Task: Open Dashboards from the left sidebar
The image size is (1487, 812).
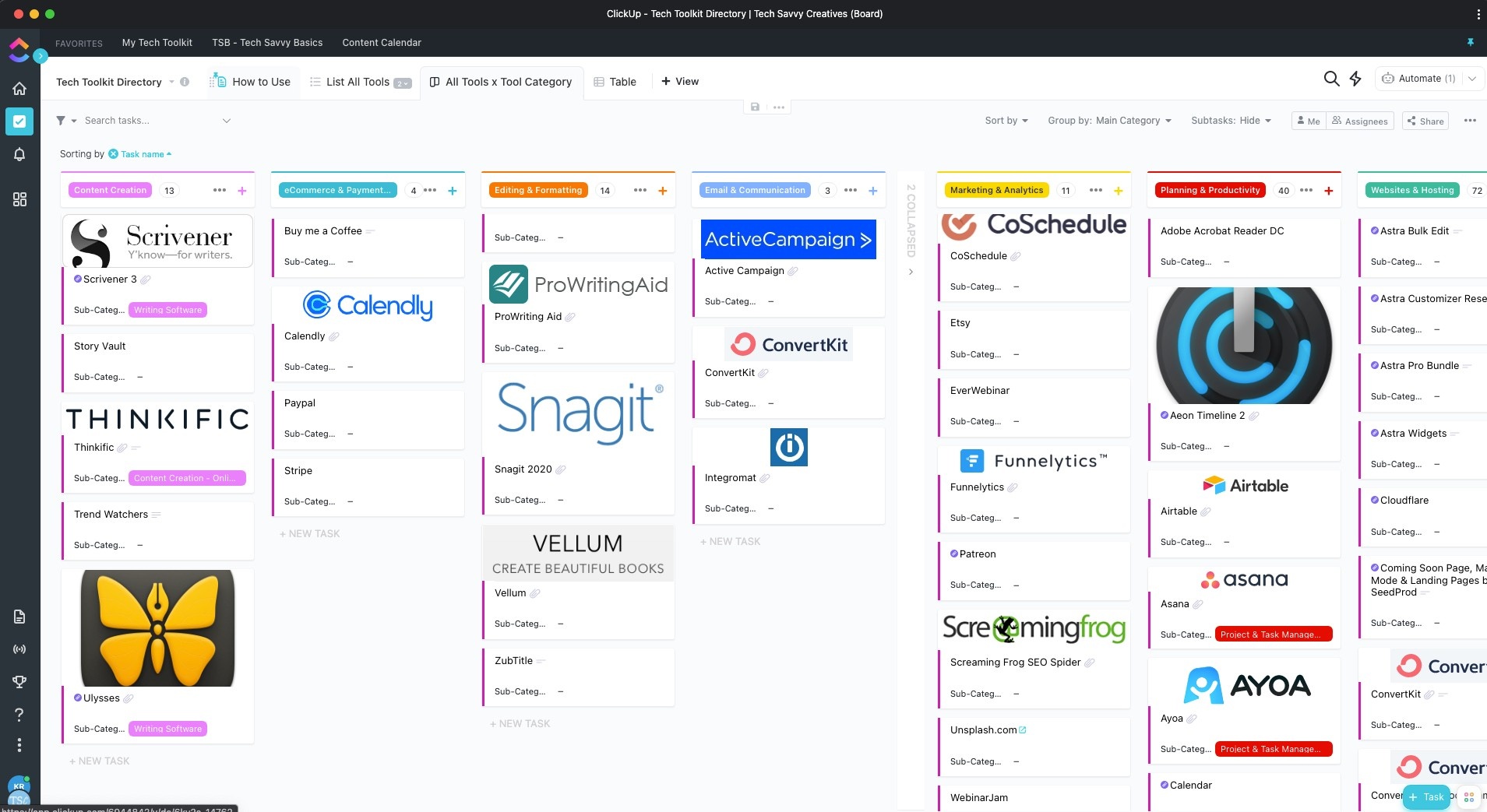Action: tap(19, 199)
